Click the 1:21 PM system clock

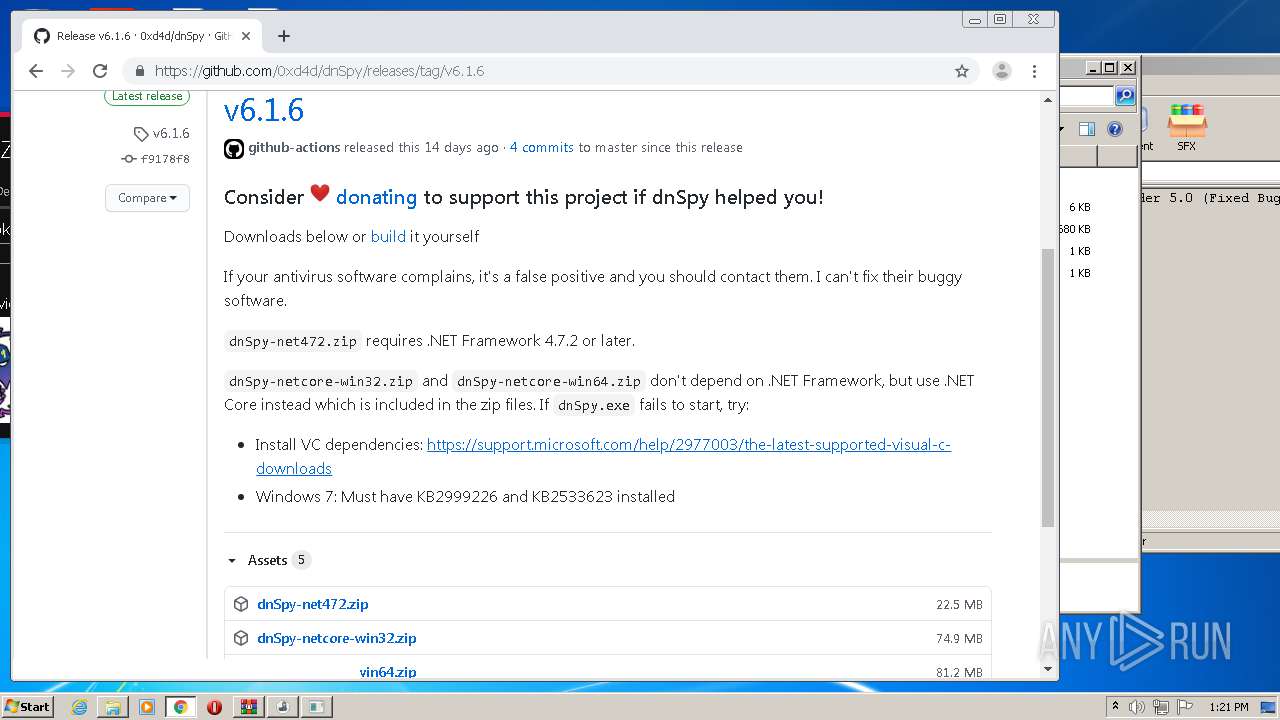[1228, 707]
